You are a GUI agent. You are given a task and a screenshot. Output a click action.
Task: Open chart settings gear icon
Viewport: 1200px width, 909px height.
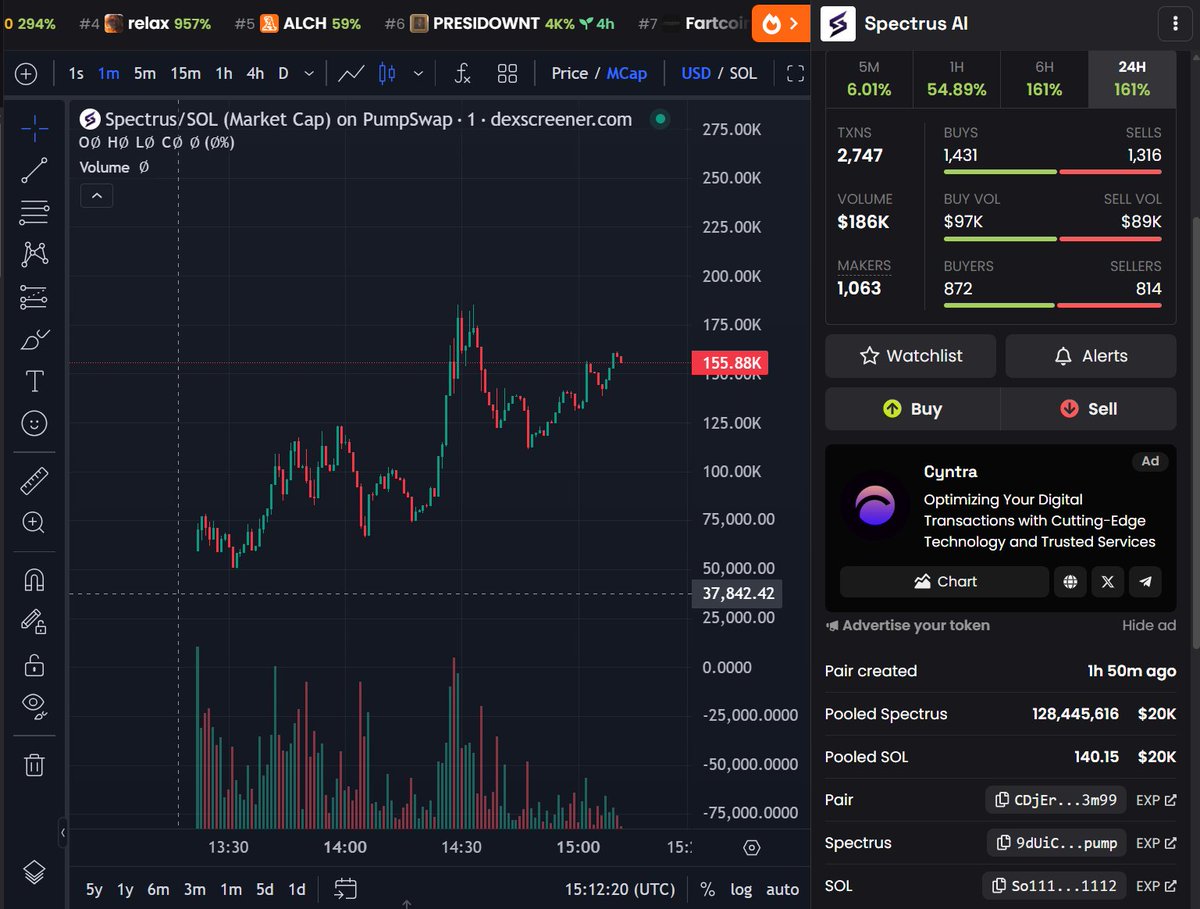(x=752, y=848)
